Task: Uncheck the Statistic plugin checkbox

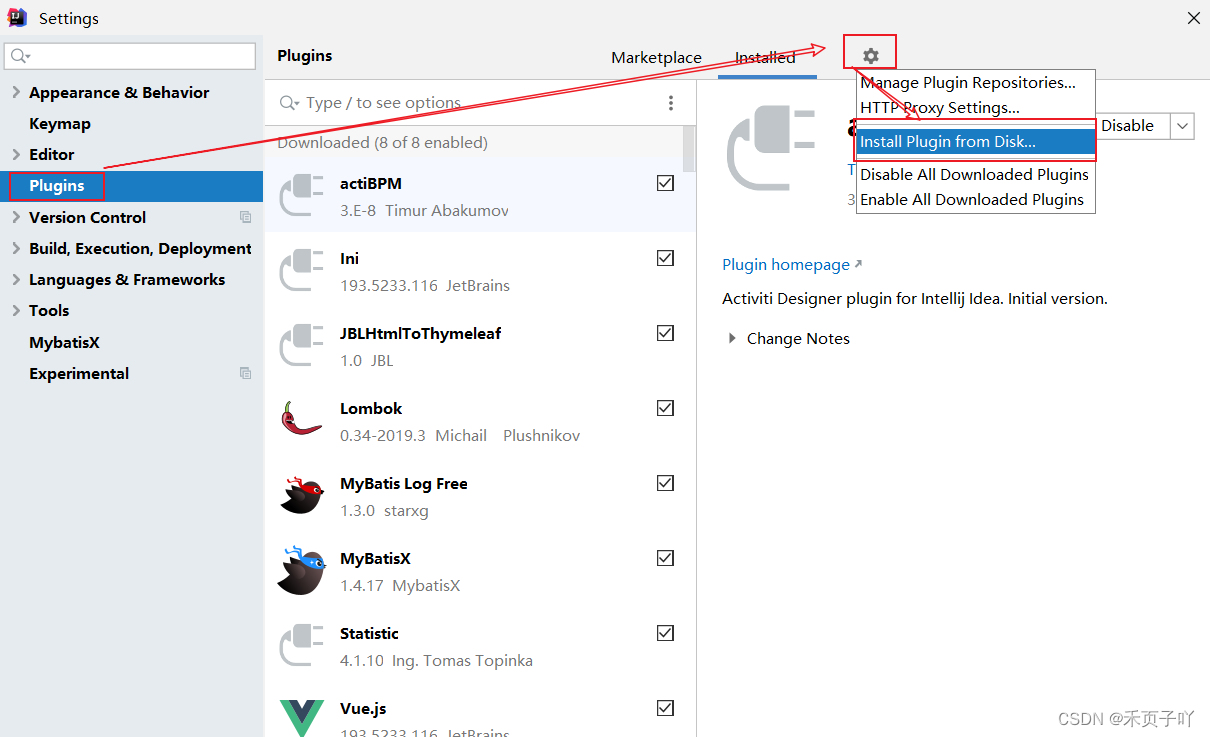Action: coord(665,633)
